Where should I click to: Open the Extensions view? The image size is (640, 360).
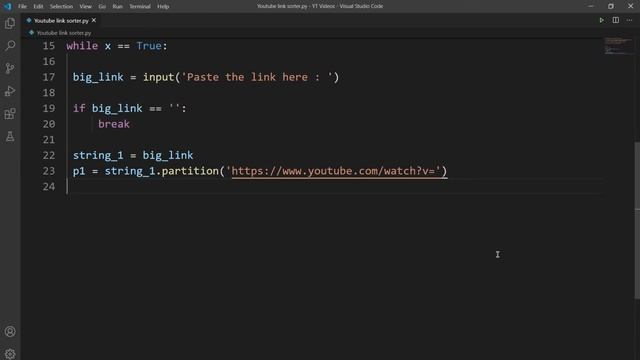tap(10, 113)
